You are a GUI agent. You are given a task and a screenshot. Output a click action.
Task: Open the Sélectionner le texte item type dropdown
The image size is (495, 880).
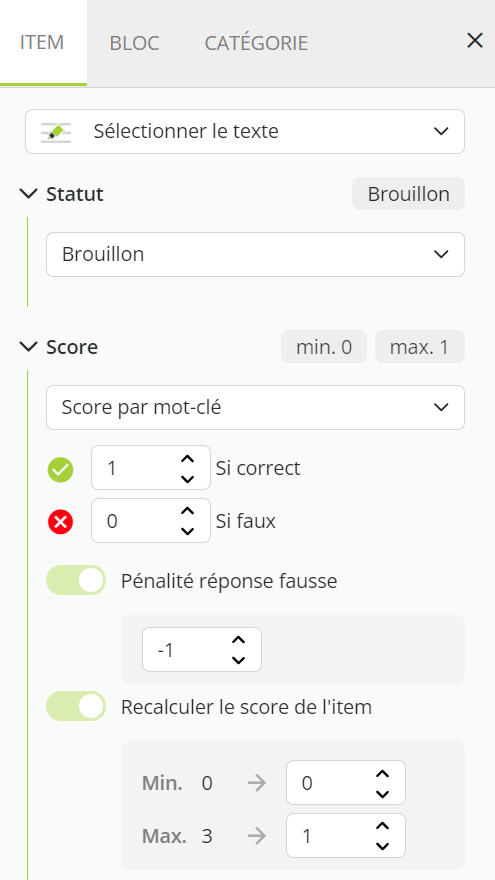[x=245, y=131]
